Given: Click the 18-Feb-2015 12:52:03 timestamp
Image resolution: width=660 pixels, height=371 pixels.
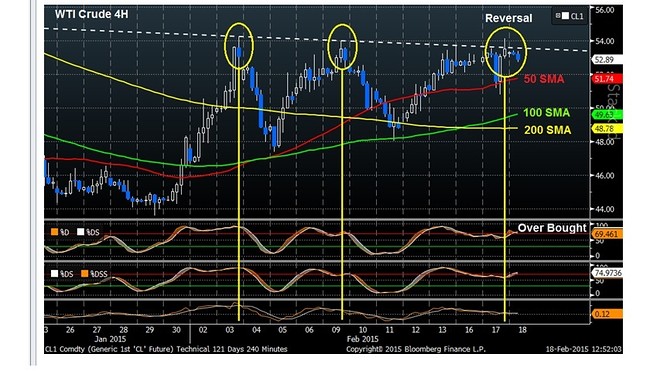Looking at the screenshot, I should 584,349.
